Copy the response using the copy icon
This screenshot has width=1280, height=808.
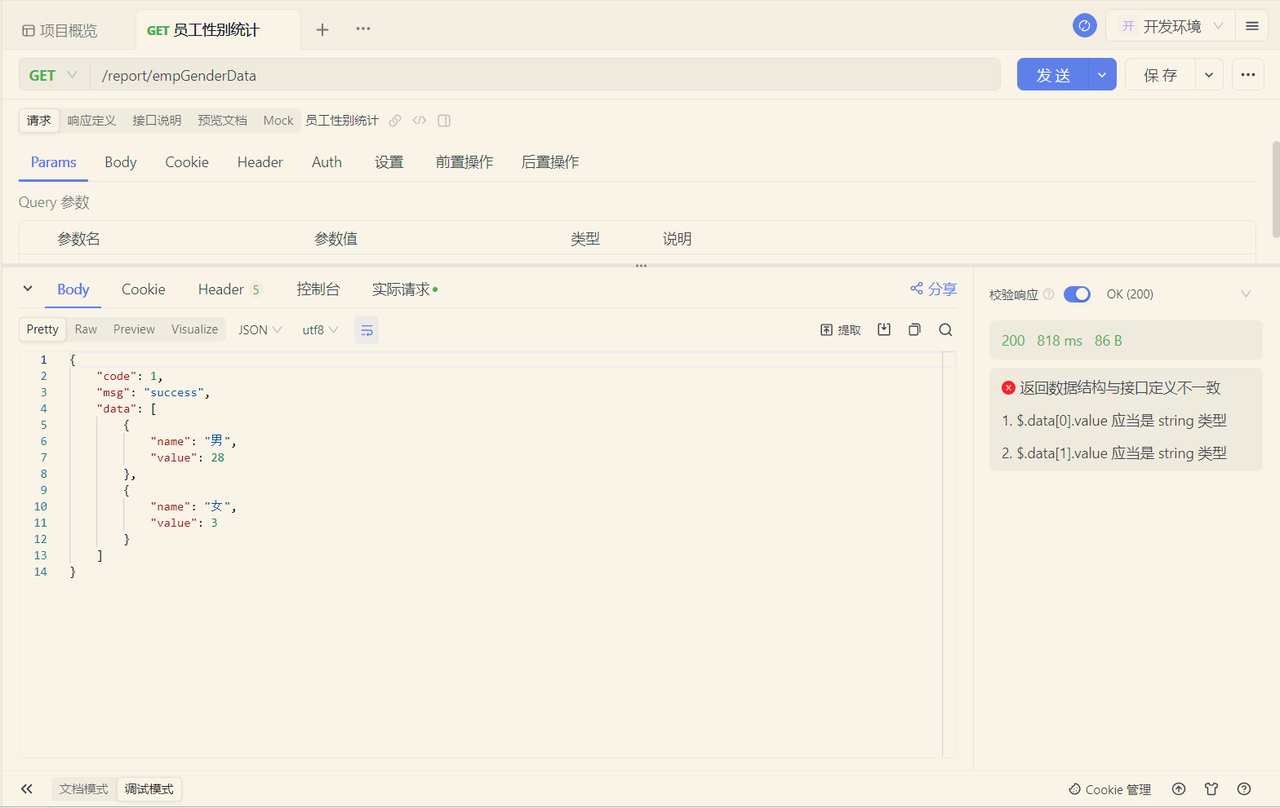click(914, 329)
